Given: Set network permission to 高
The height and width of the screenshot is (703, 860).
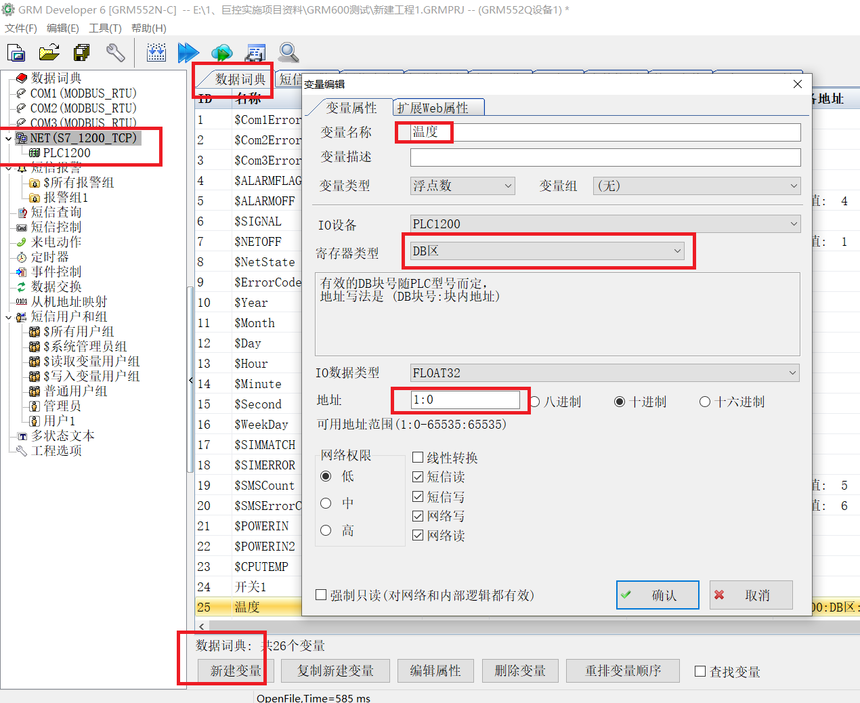Looking at the screenshot, I should [326, 530].
